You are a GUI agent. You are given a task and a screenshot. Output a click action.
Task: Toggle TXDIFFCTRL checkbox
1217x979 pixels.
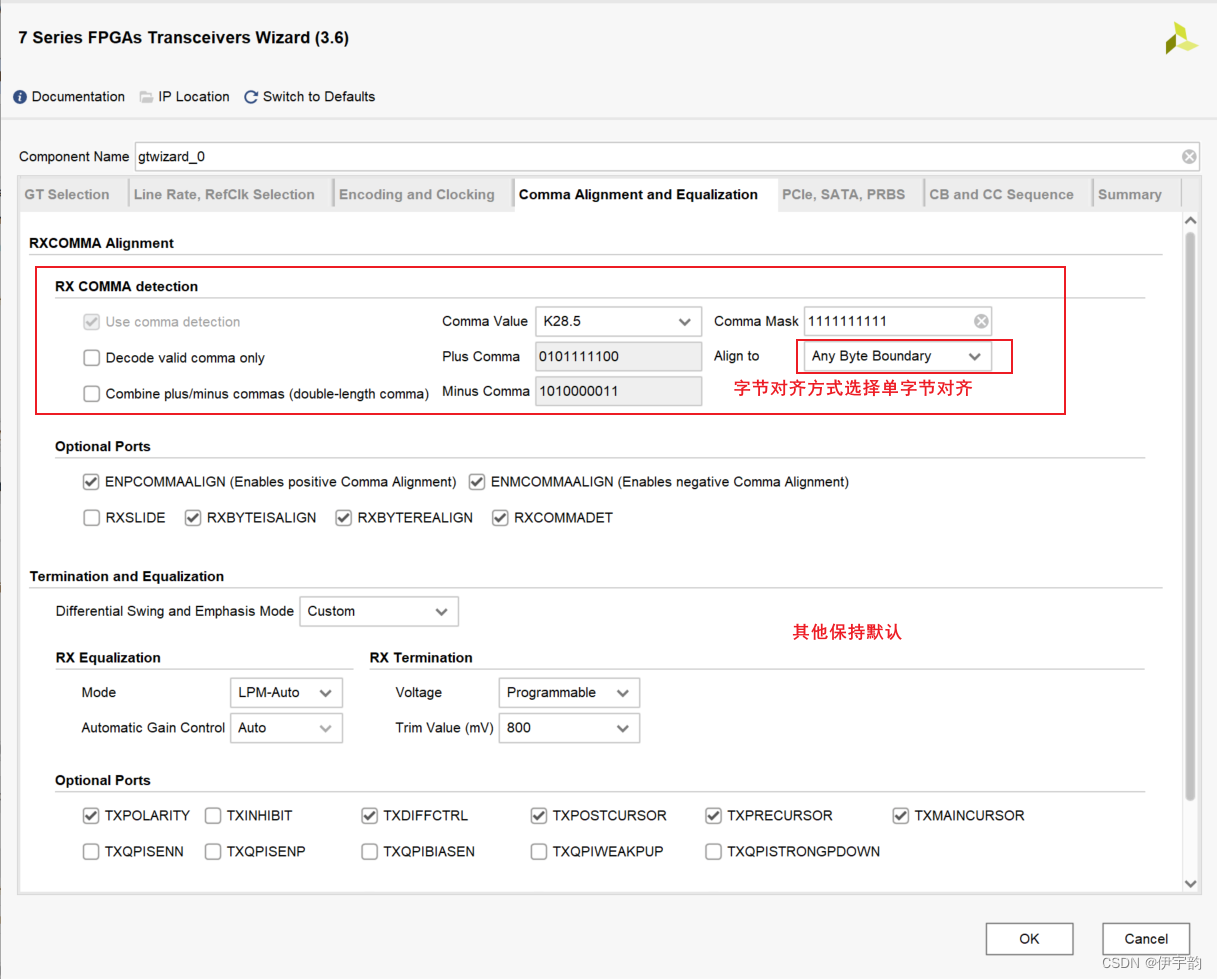coord(370,816)
